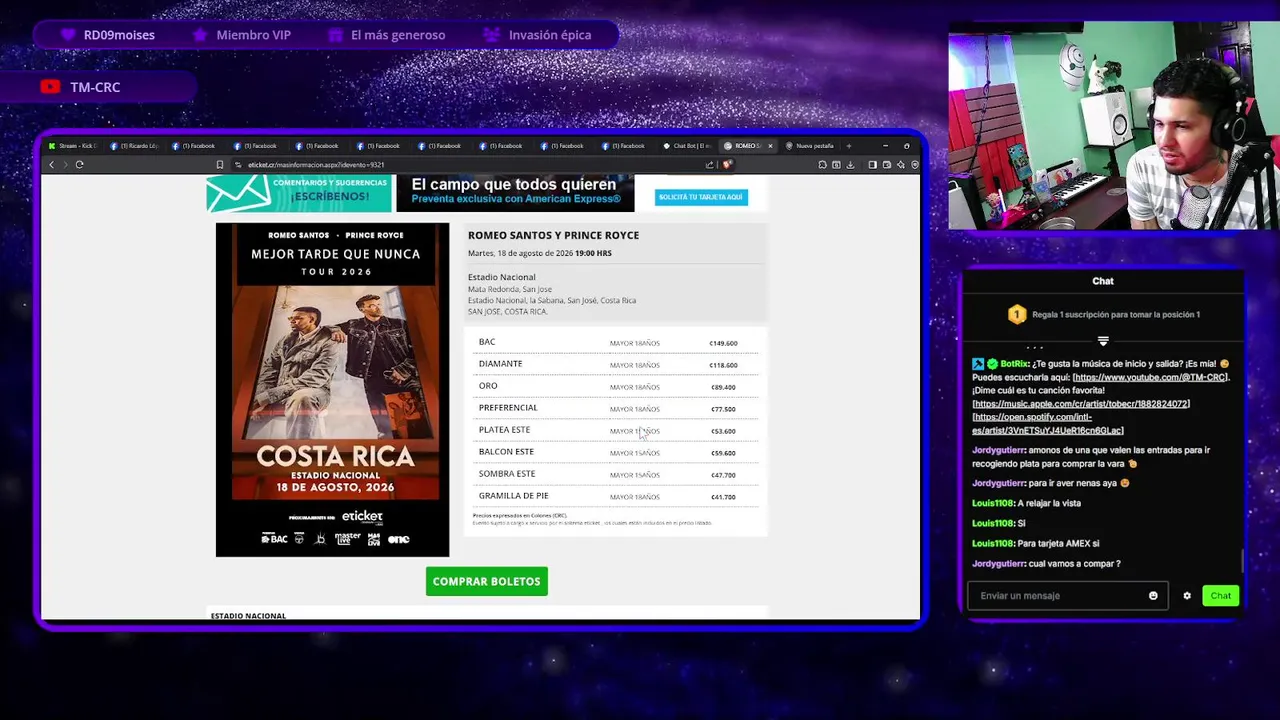The image size is (1280, 720).
Task: Click the gold position 1 badge
Action: (x=1017, y=315)
